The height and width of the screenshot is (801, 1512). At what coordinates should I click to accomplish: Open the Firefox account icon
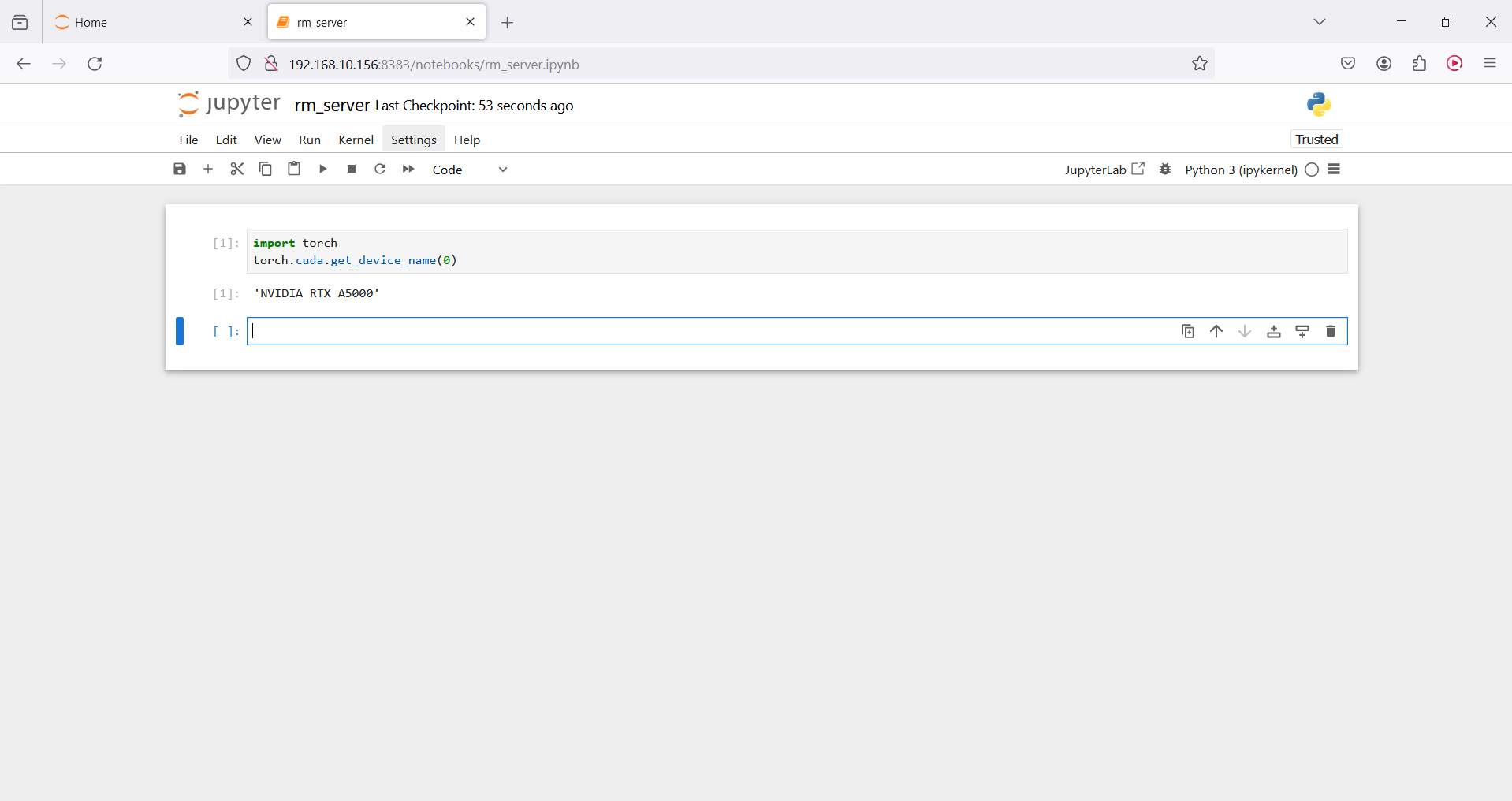point(1384,64)
